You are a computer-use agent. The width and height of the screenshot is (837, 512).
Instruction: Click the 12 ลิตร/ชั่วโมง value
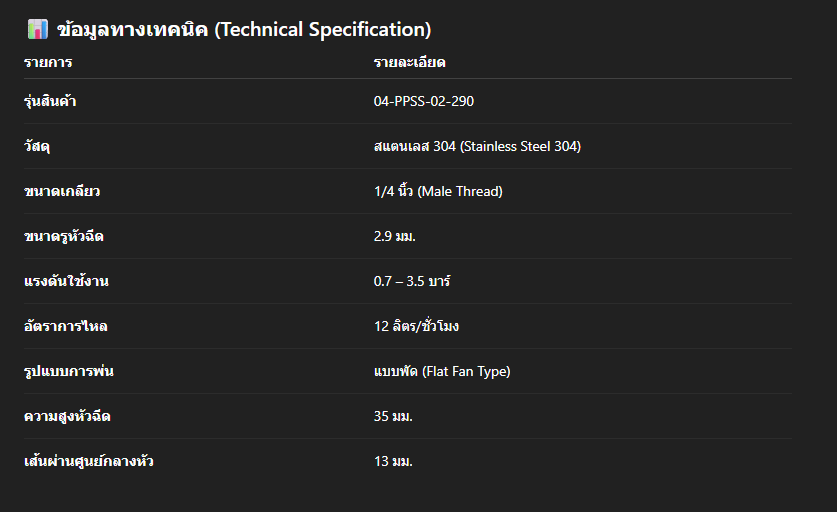[x=416, y=326]
